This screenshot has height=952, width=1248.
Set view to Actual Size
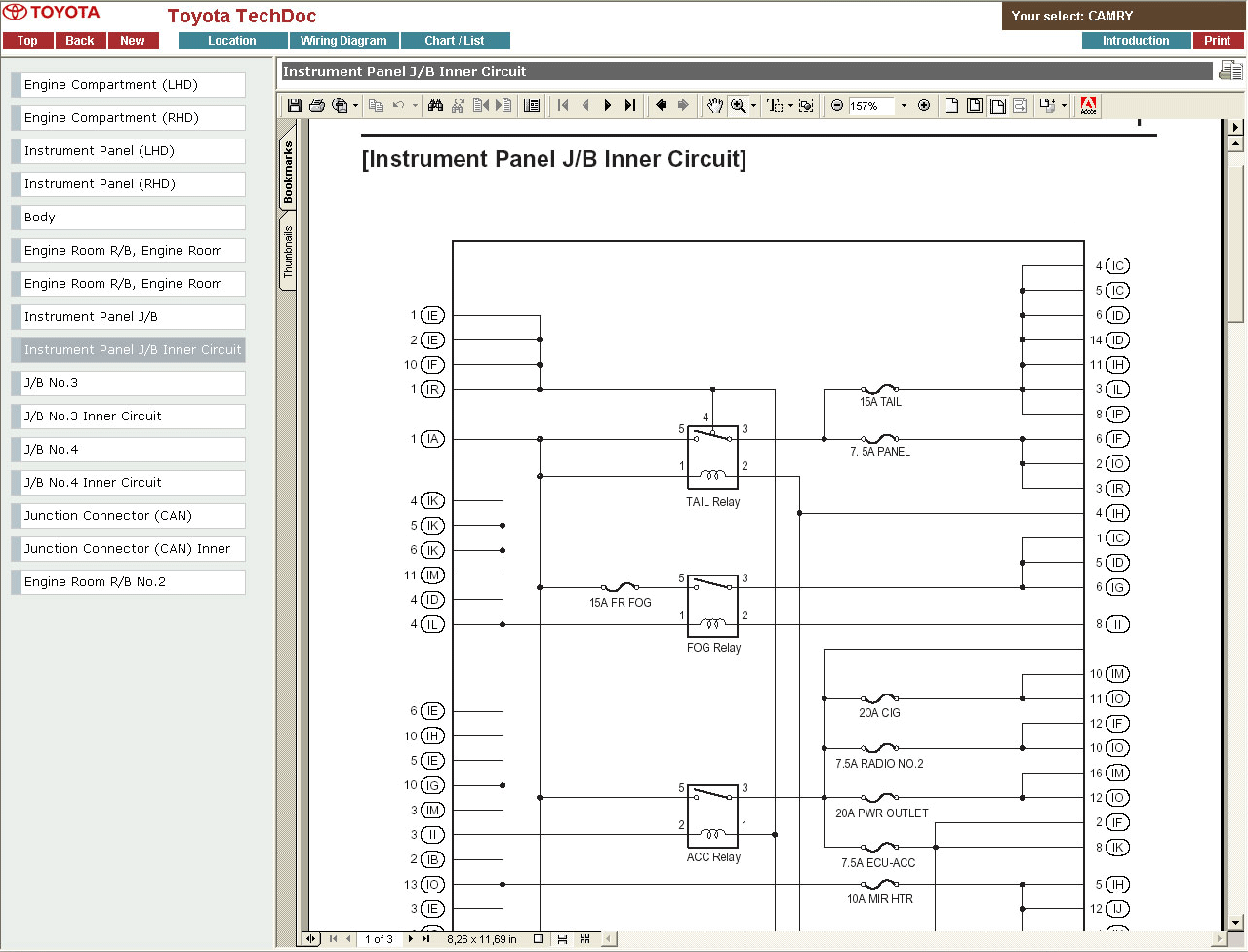point(951,105)
